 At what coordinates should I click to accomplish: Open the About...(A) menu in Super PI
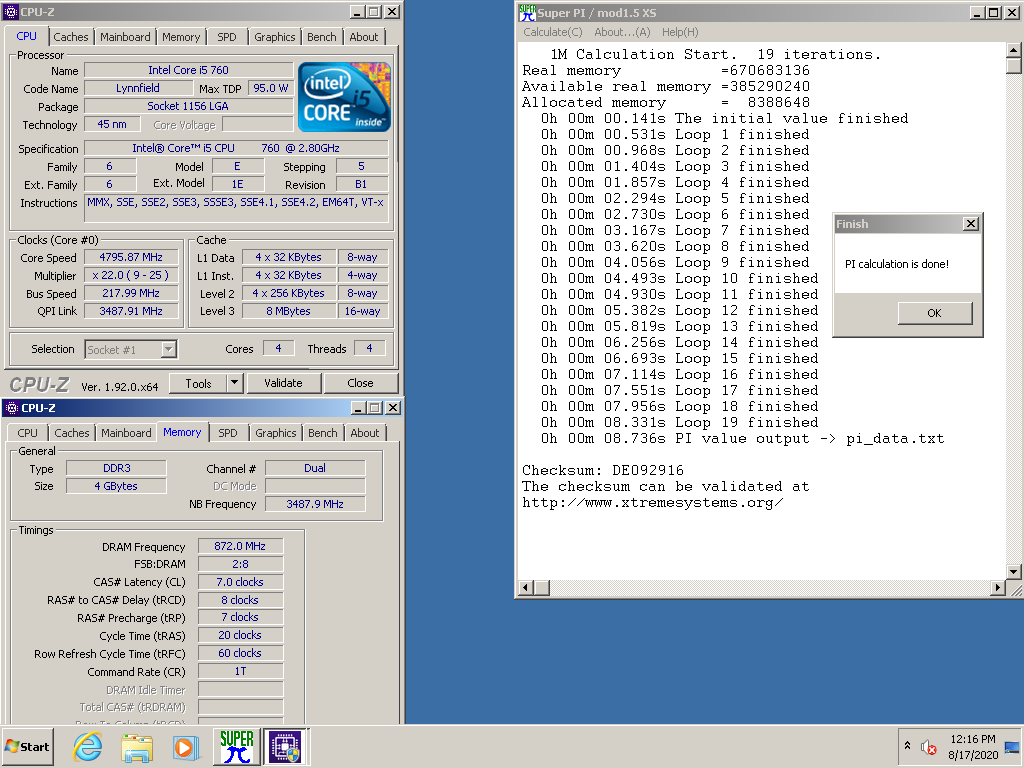622,32
